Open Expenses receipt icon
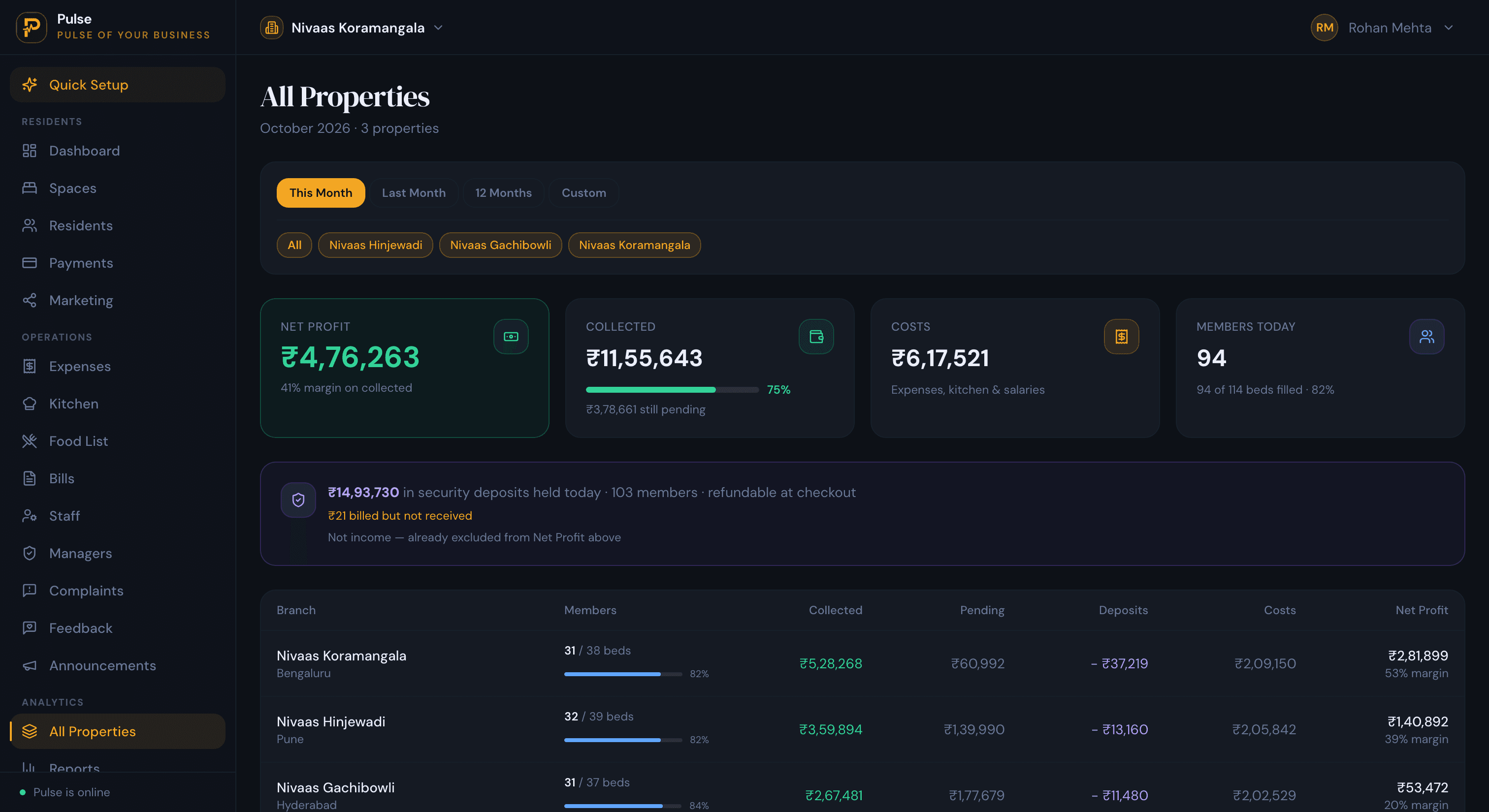Image resolution: width=1489 pixels, height=812 pixels. 30,366
